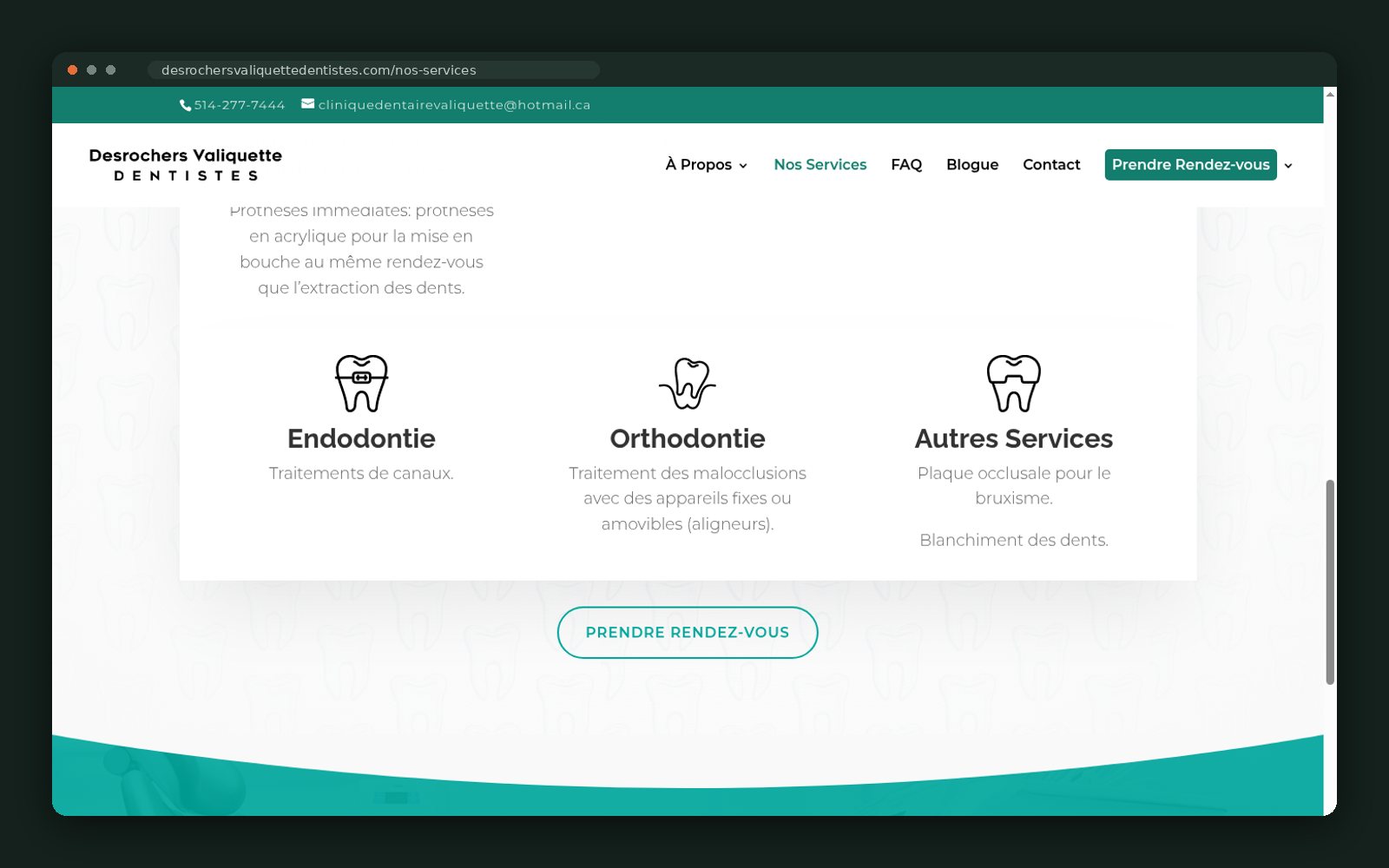Viewport: 1389px width, 868px height.
Task: Click the Autres Services tooth icon
Action: 1014,383
